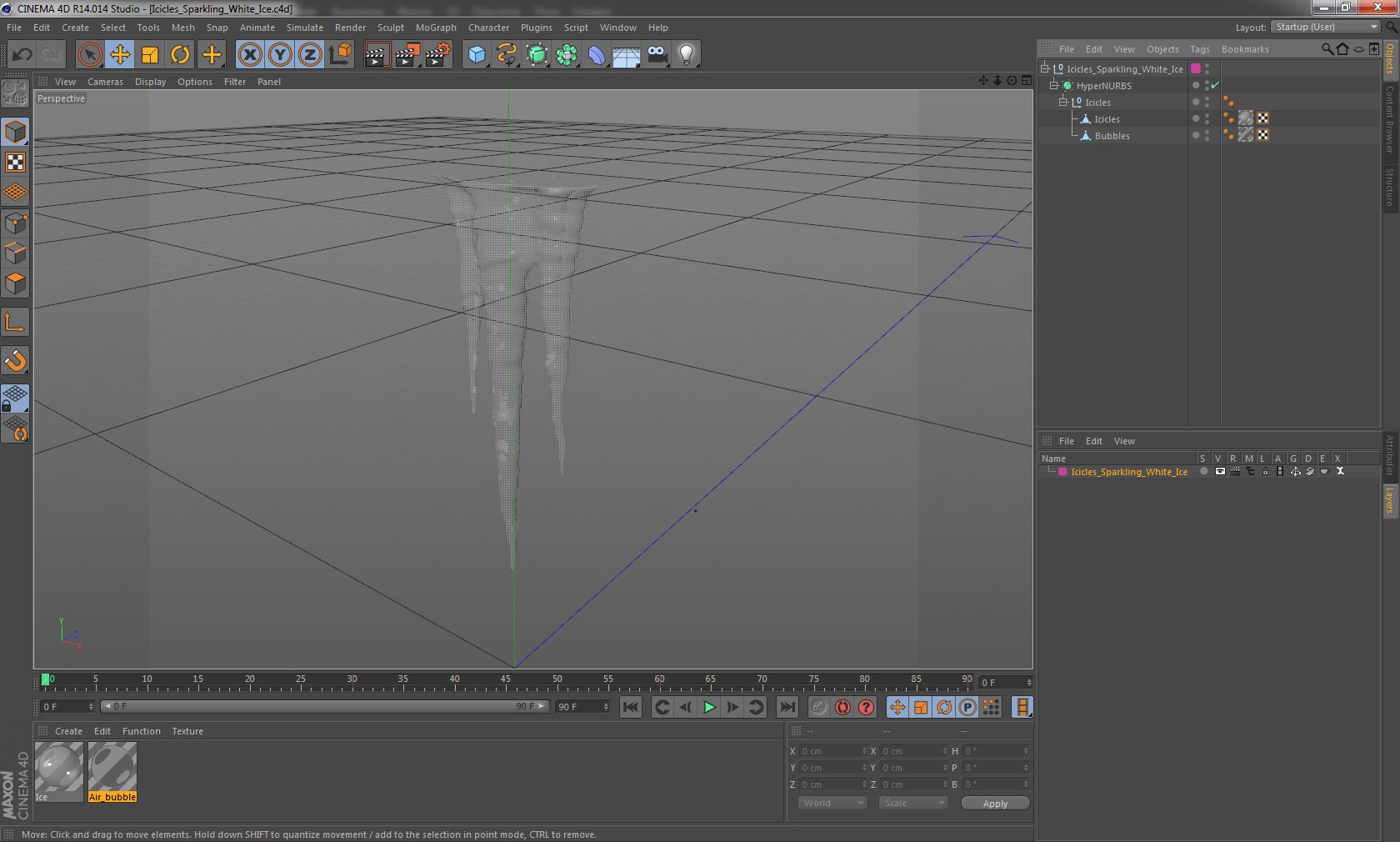The image size is (1400, 842).
Task: Open the World coordinate dropdown
Action: point(833,803)
